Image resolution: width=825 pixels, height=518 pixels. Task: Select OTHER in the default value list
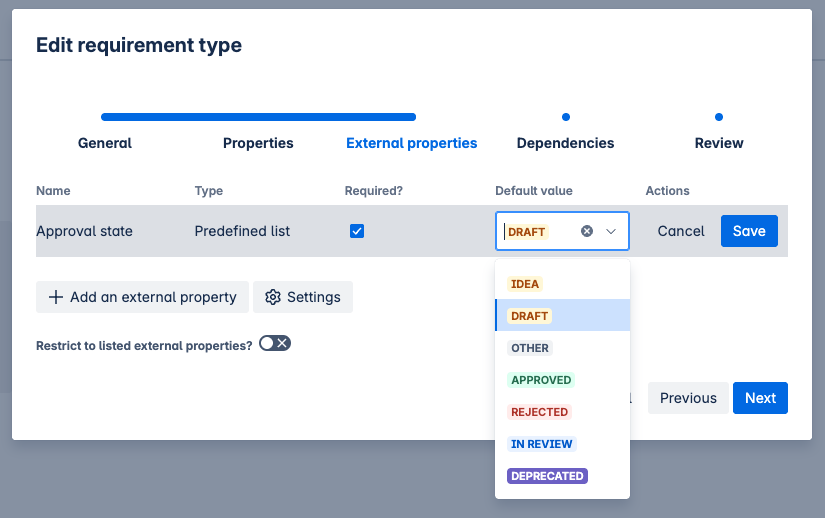[530, 348]
